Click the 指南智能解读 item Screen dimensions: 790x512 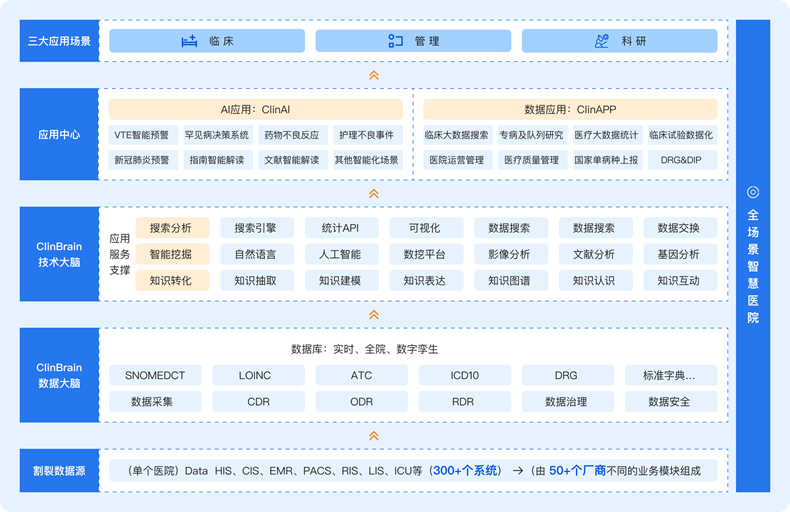218,160
